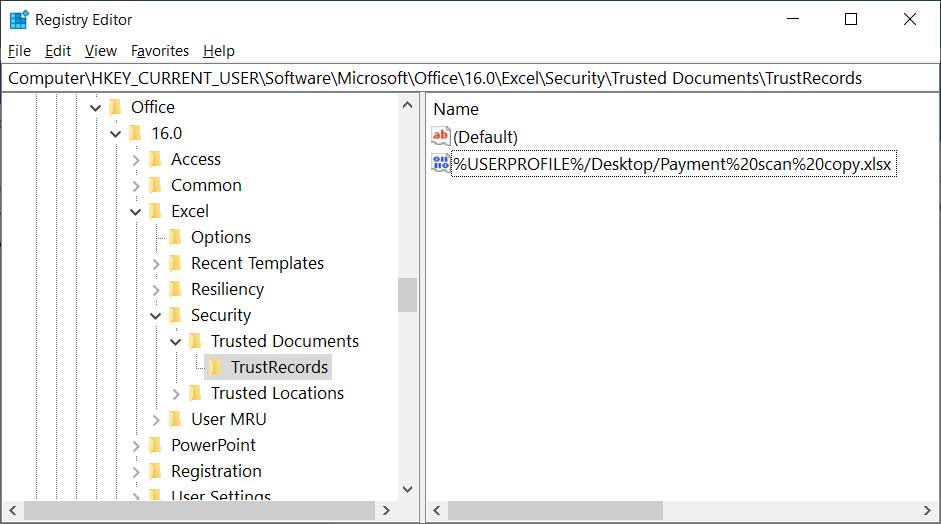
Task: Select the TrustRecords key label
Action: coord(280,367)
